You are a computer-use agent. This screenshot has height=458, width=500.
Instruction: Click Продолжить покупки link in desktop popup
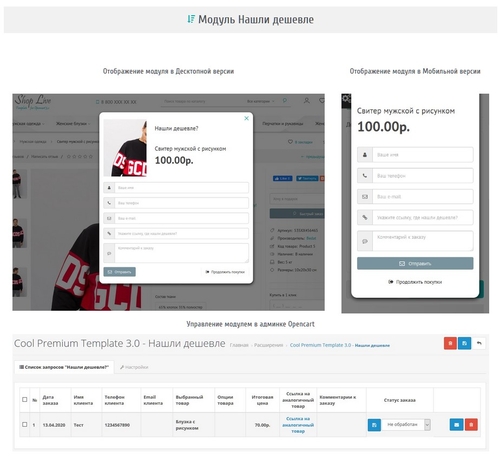[x=225, y=272]
